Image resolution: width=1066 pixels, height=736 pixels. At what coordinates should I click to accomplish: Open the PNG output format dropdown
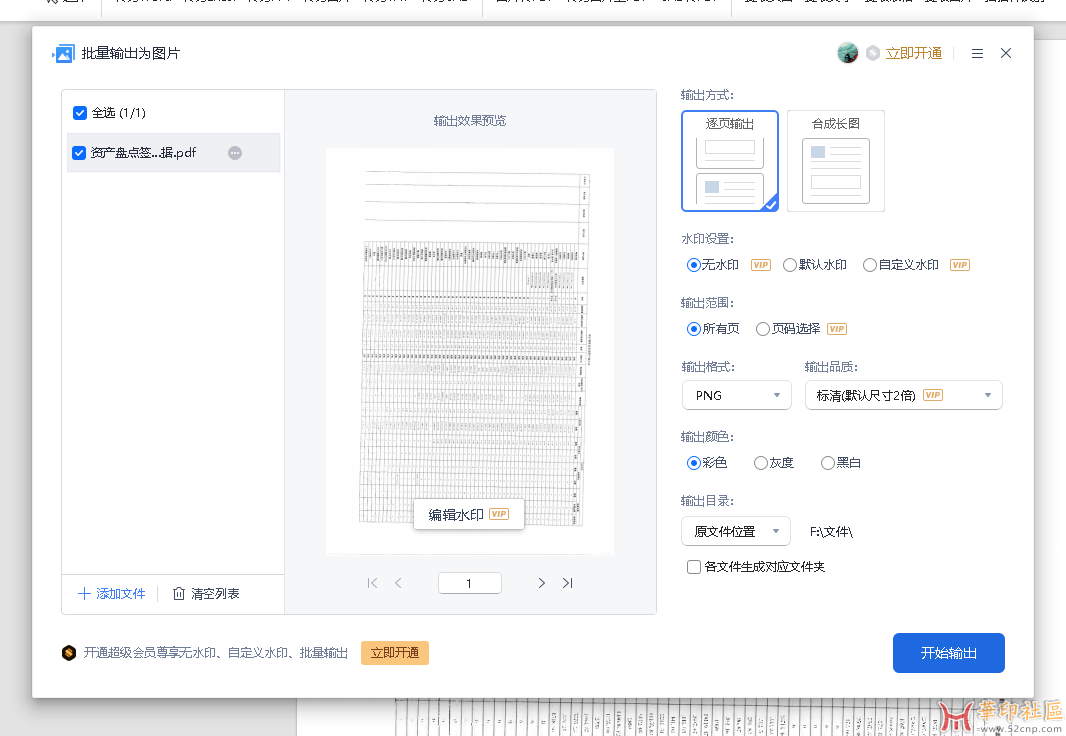(x=736, y=395)
